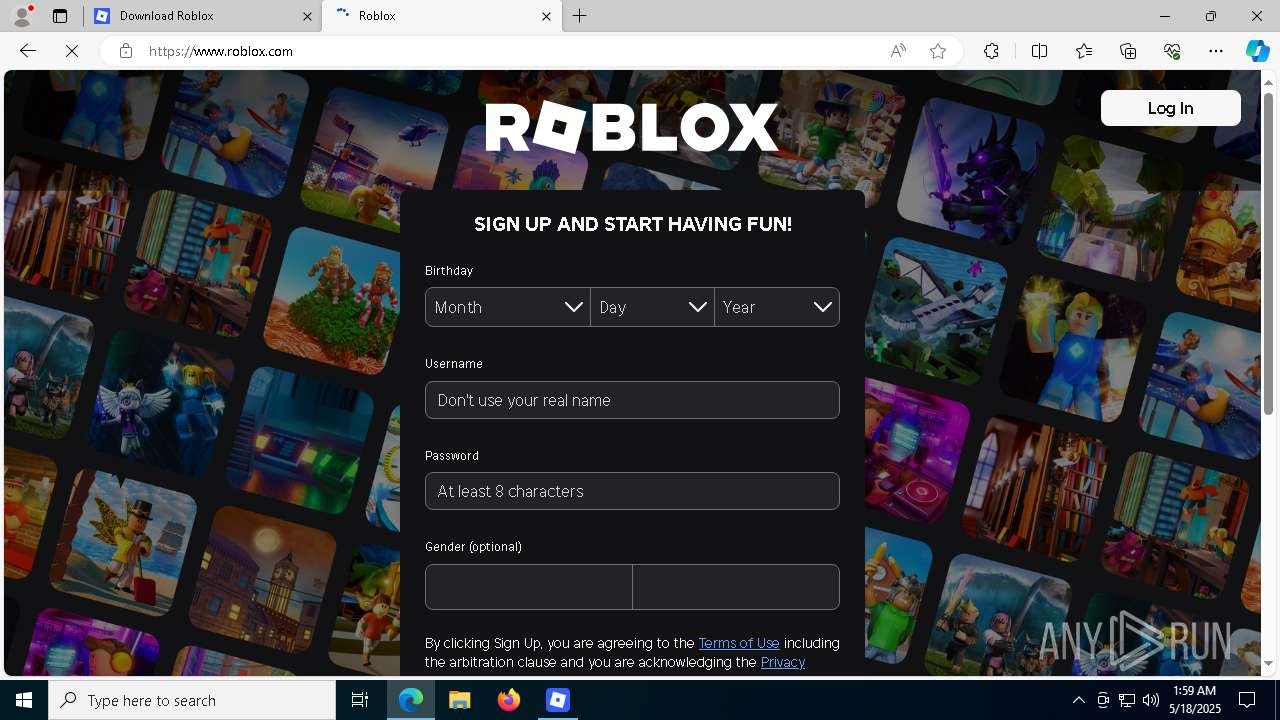Image resolution: width=1280 pixels, height=720 pixels.
Task: Click the Log In button
Action: (1170, 108)
